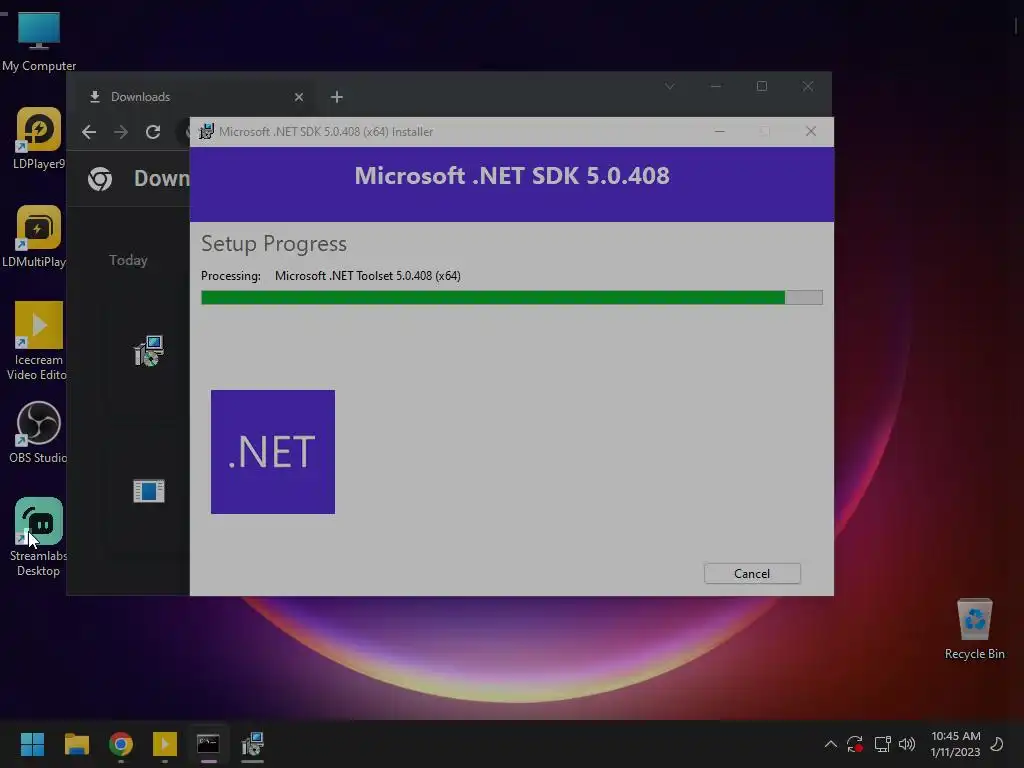Click 'Microsoft .NET Toolset 5.0.408 (x64)' text
The image size is (1024, 768).
pos(368,276)
